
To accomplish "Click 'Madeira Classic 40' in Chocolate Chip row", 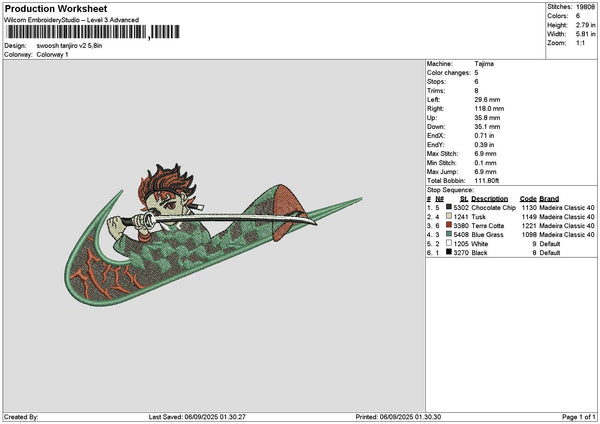I will coord(567,207).
